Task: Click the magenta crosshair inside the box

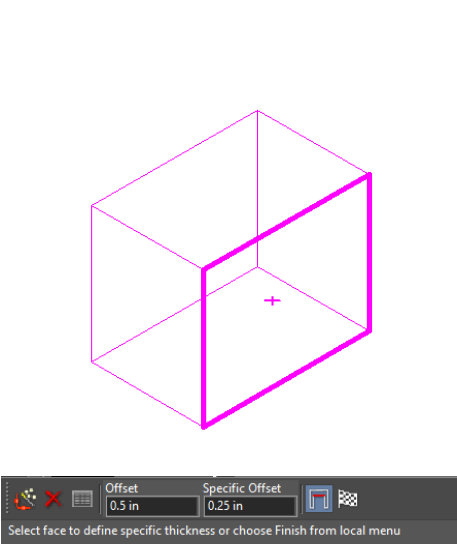Action: 272,300
